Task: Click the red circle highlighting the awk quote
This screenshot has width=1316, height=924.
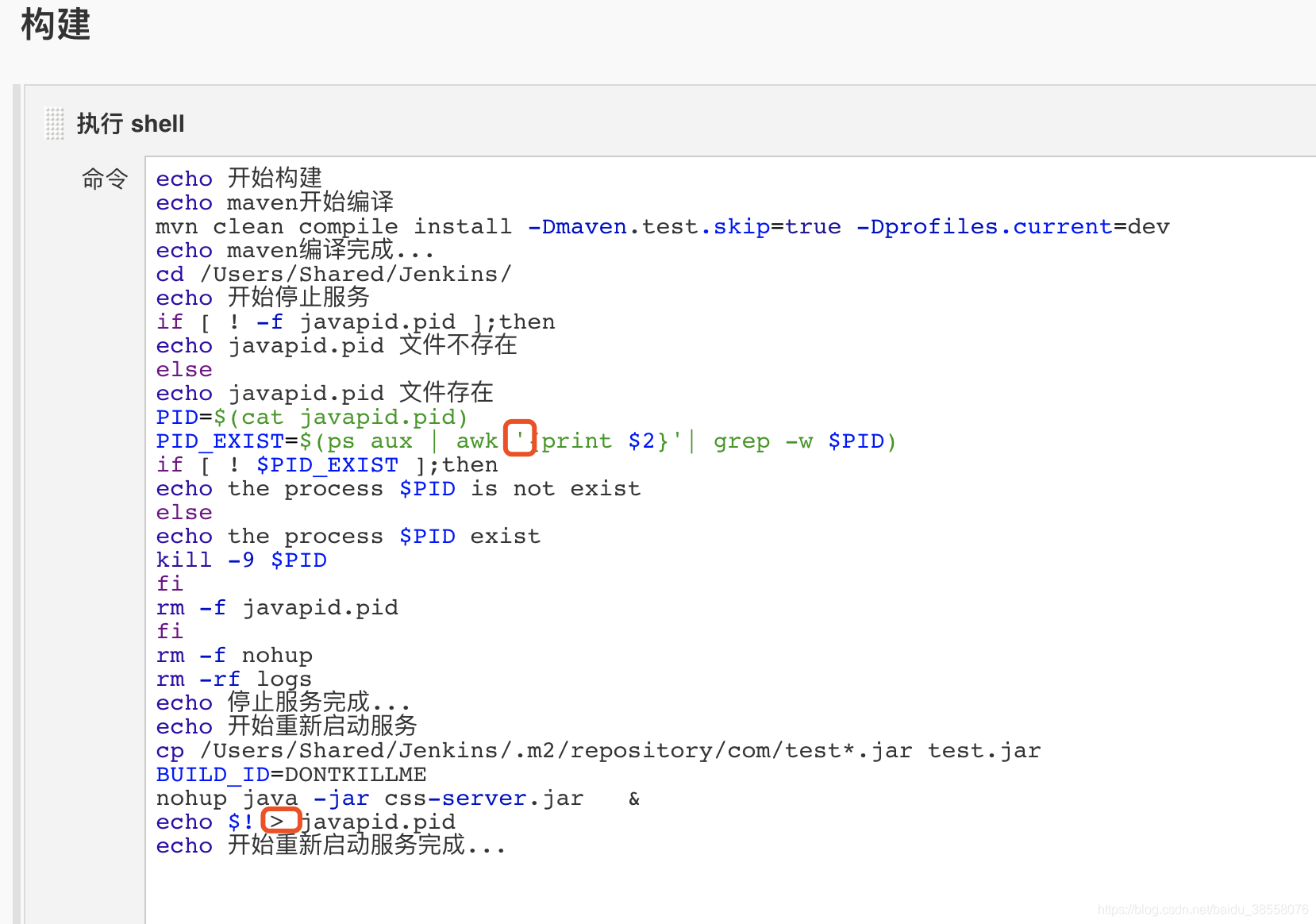Action: coord(520,437)
